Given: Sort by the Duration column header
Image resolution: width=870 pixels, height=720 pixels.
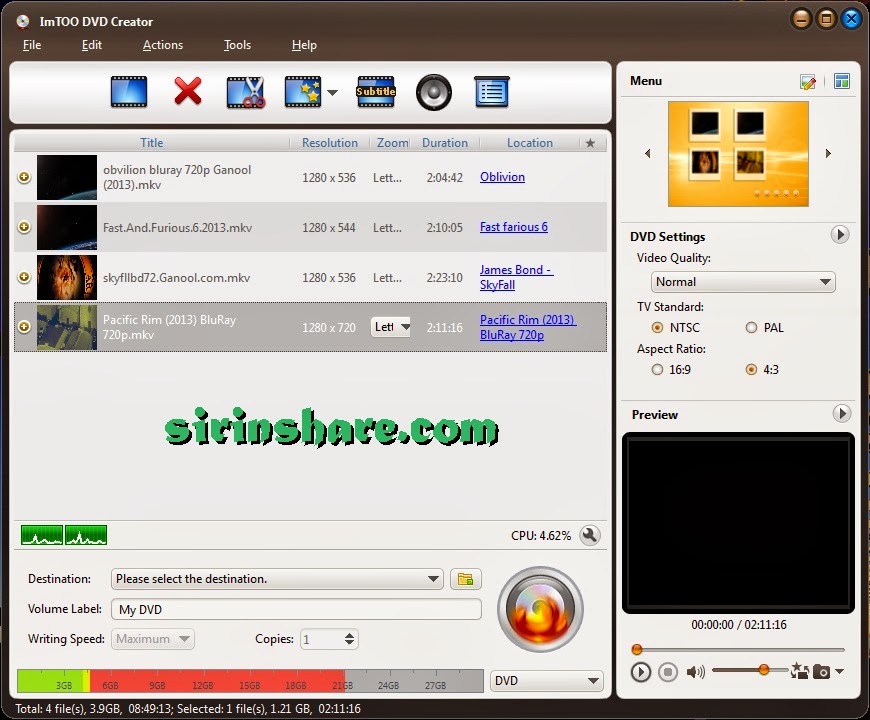Looking at the screenshot, I should pos(444,143).
